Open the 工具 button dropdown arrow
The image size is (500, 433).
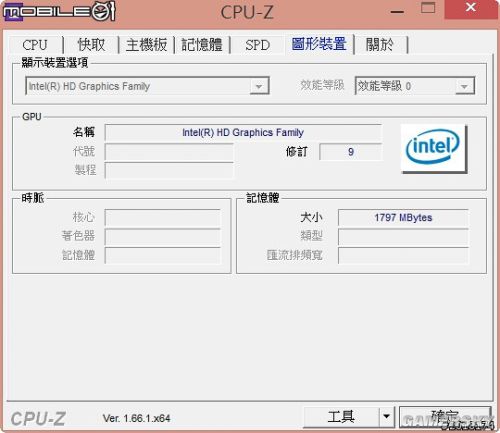(387, 416)
